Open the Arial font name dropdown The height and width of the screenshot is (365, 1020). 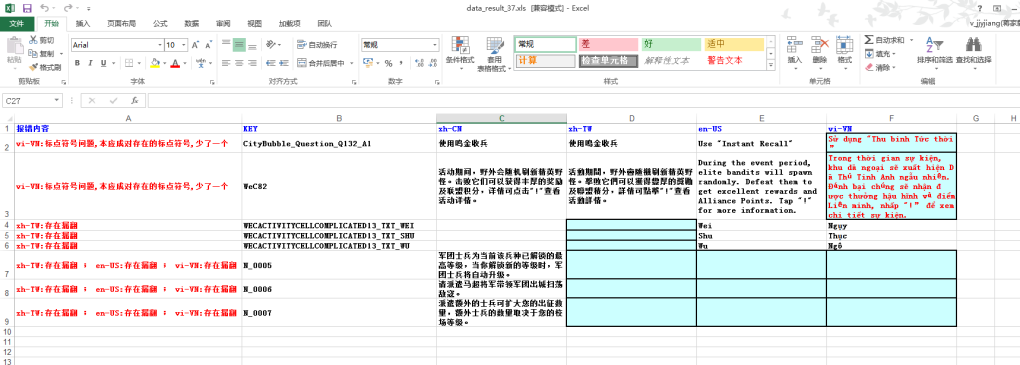[x=160, y=45]
